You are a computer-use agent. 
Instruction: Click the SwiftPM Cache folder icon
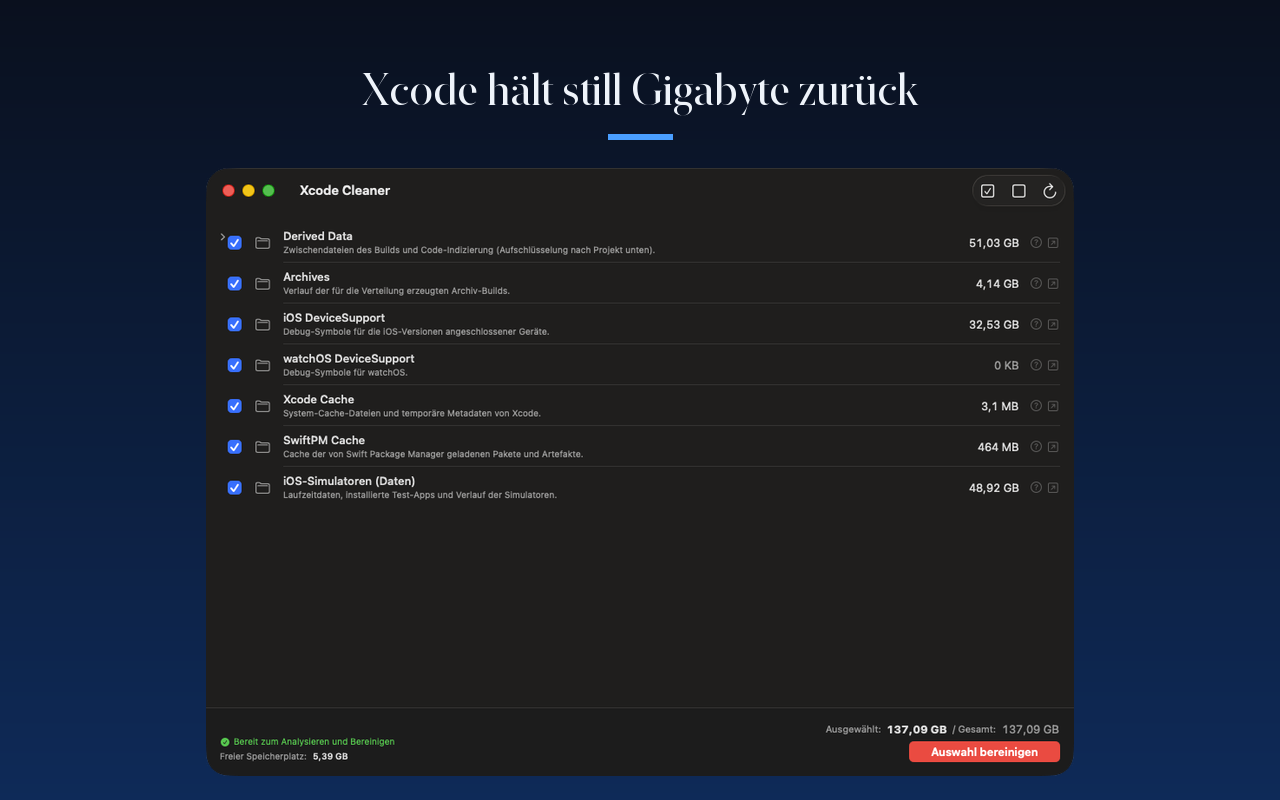point(263,447)
